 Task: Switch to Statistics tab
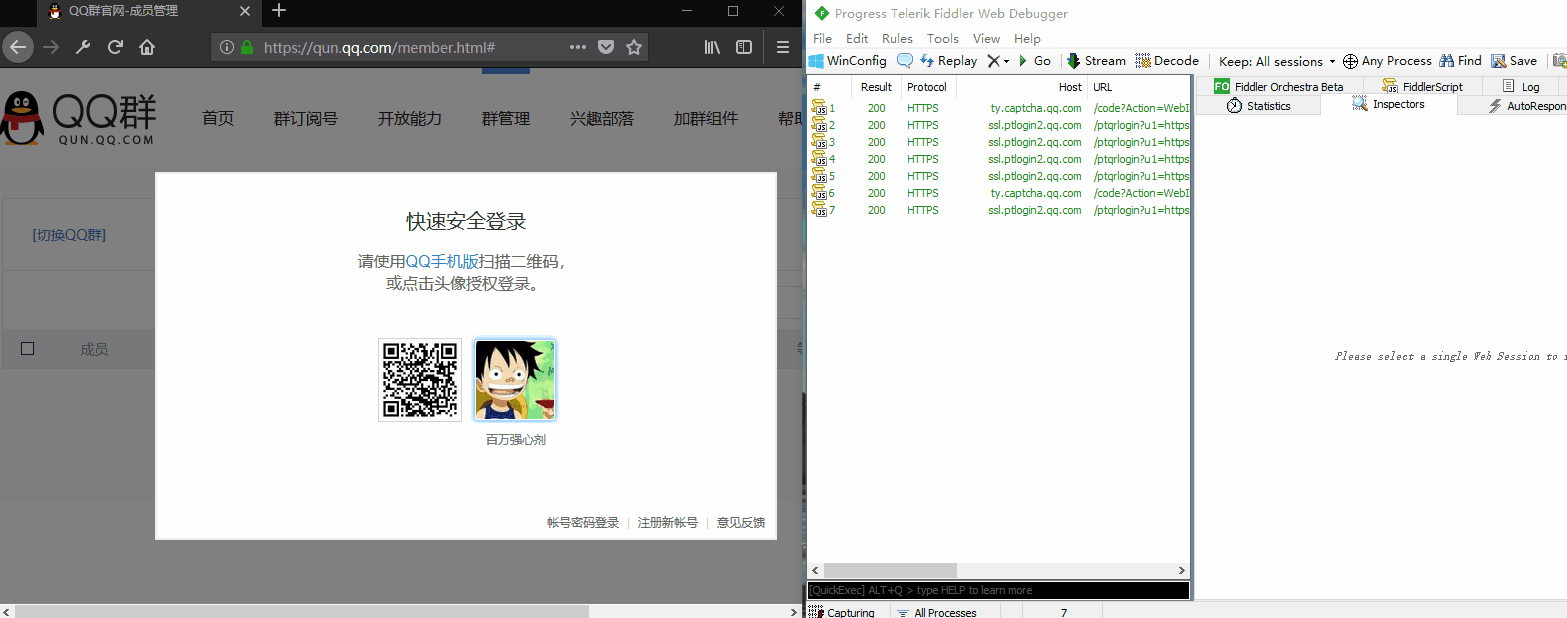pos(1258,105)
